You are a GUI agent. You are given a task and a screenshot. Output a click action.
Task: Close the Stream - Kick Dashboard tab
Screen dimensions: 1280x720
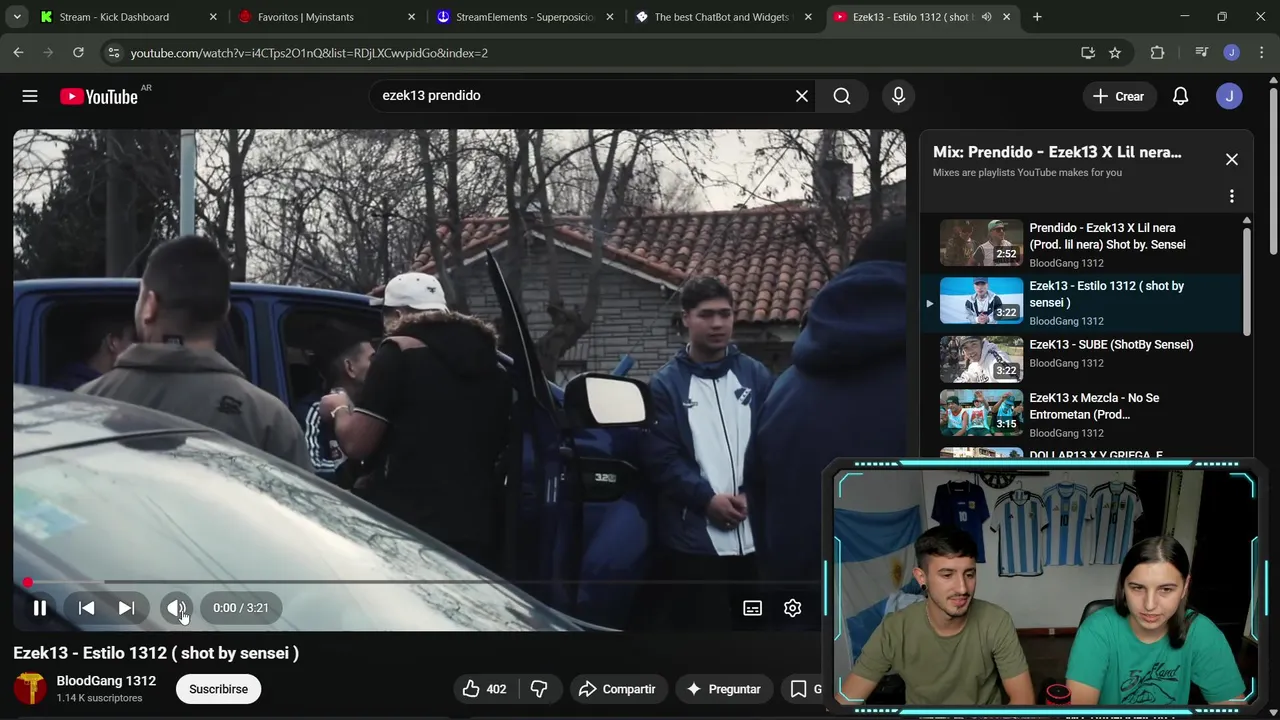coord(213,17)
